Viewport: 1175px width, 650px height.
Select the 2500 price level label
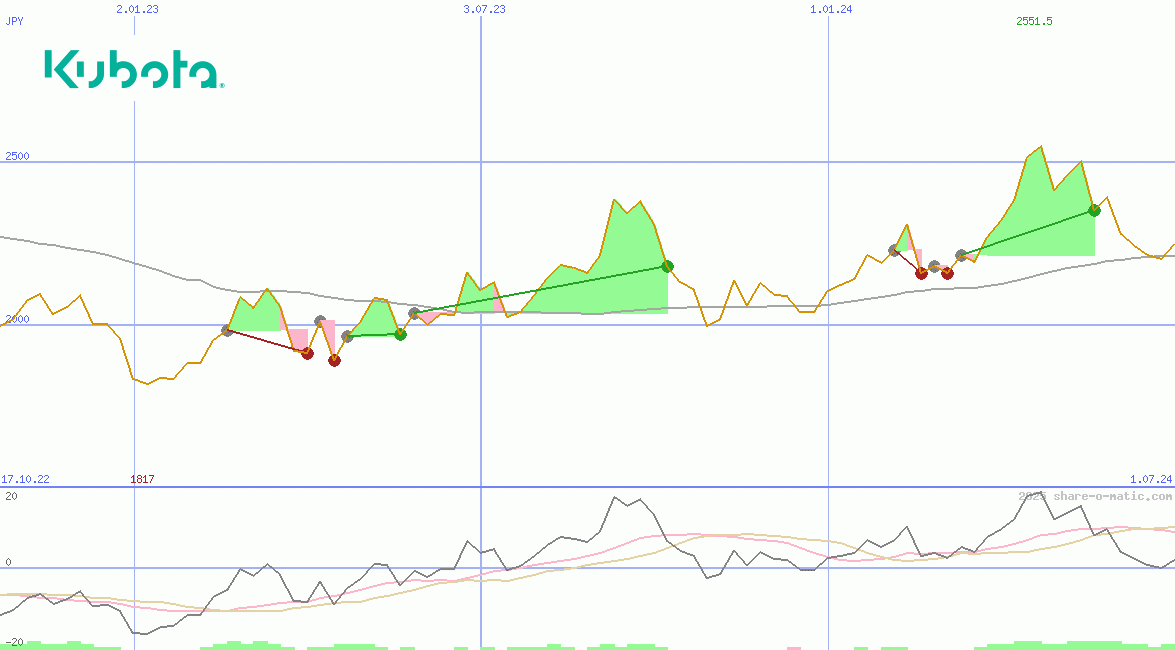(x=17, y=157)
